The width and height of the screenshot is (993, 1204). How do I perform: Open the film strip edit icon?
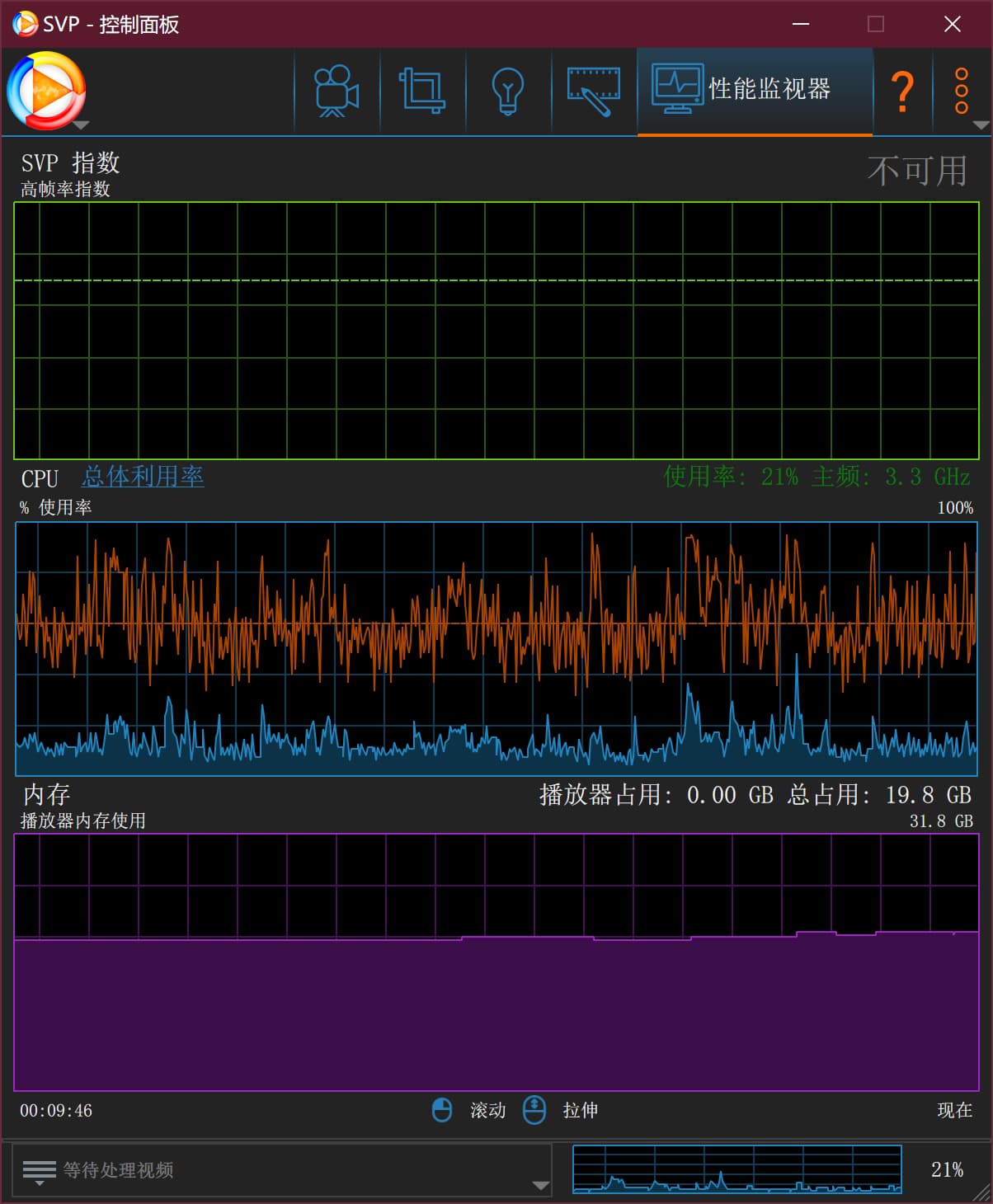point(594,91)
